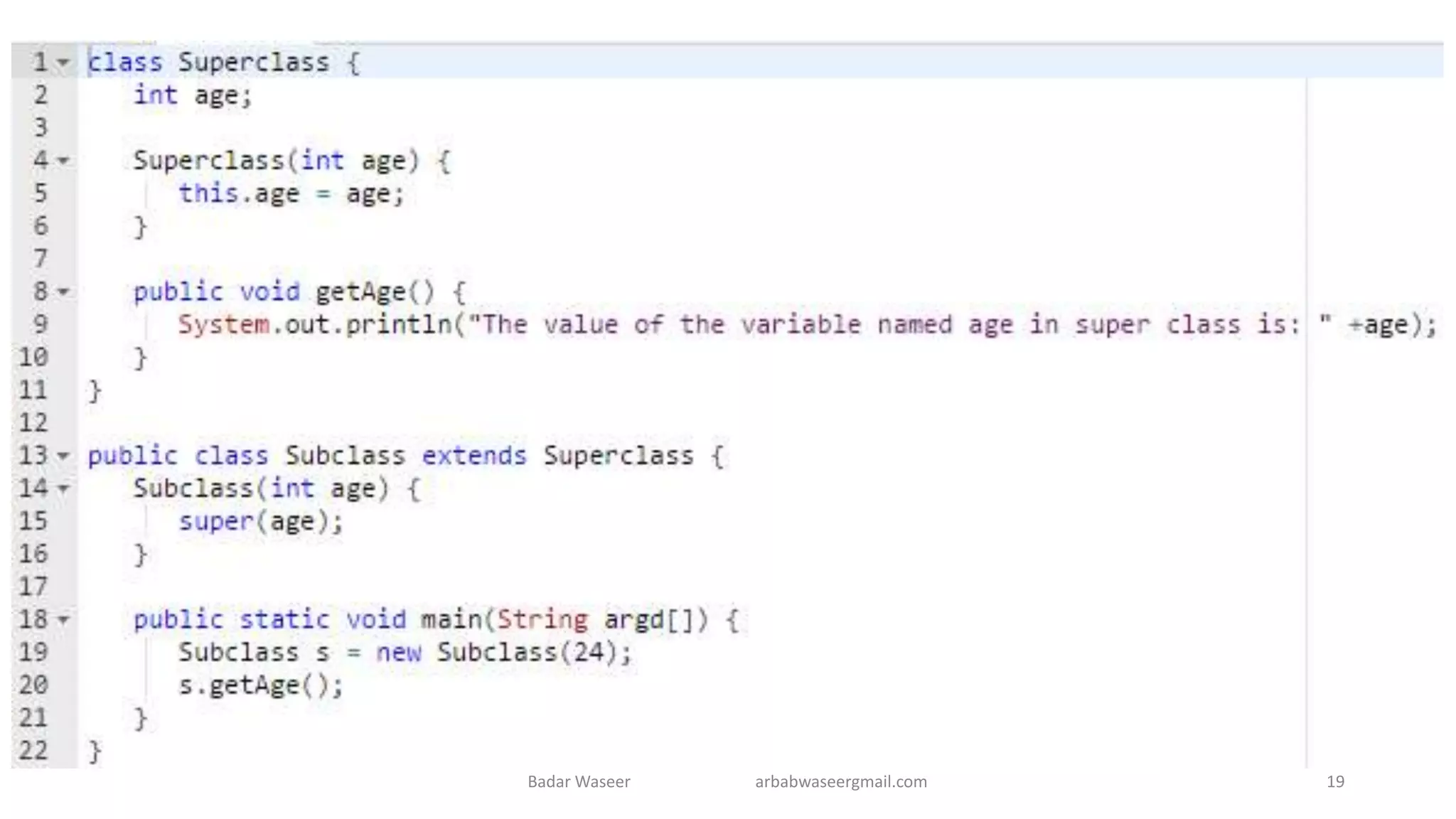
Task: Collapse the Superclass constructor fold arrow on line 4
Action: [x=63, y=161]
